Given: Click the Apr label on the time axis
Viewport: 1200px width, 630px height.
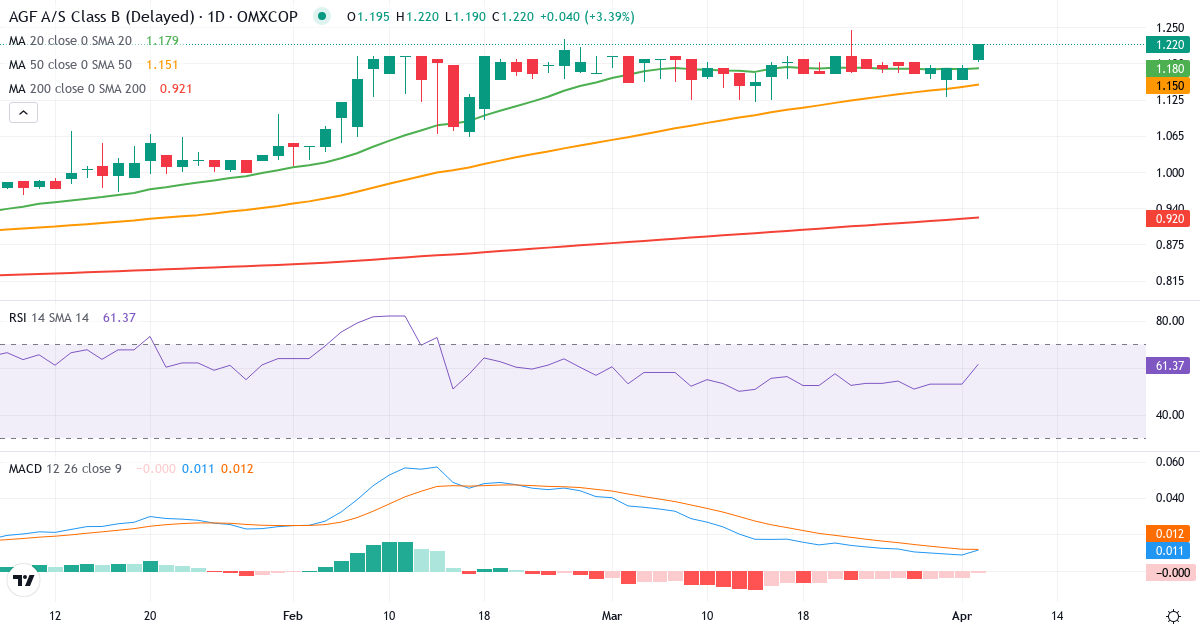Looking at the screenshot, I should (x=964, y=617).
